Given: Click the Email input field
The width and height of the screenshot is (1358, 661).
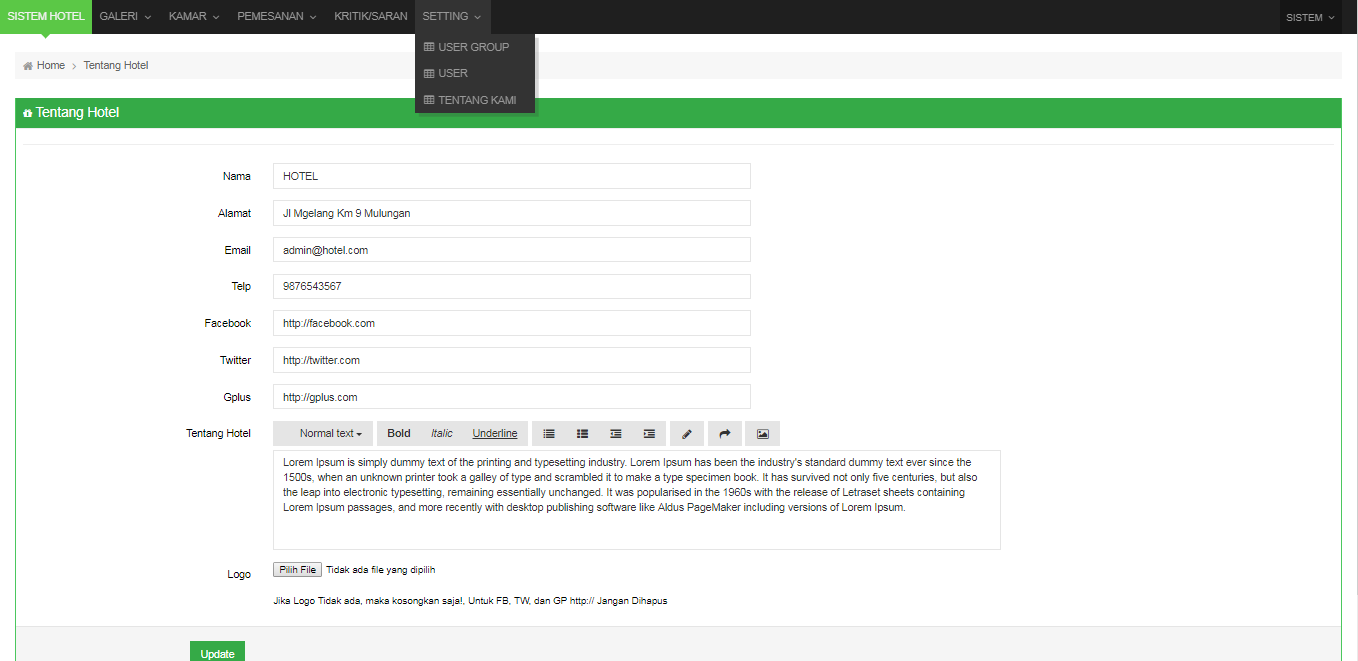Looking at the screenshot, I should tap(511, 250).
